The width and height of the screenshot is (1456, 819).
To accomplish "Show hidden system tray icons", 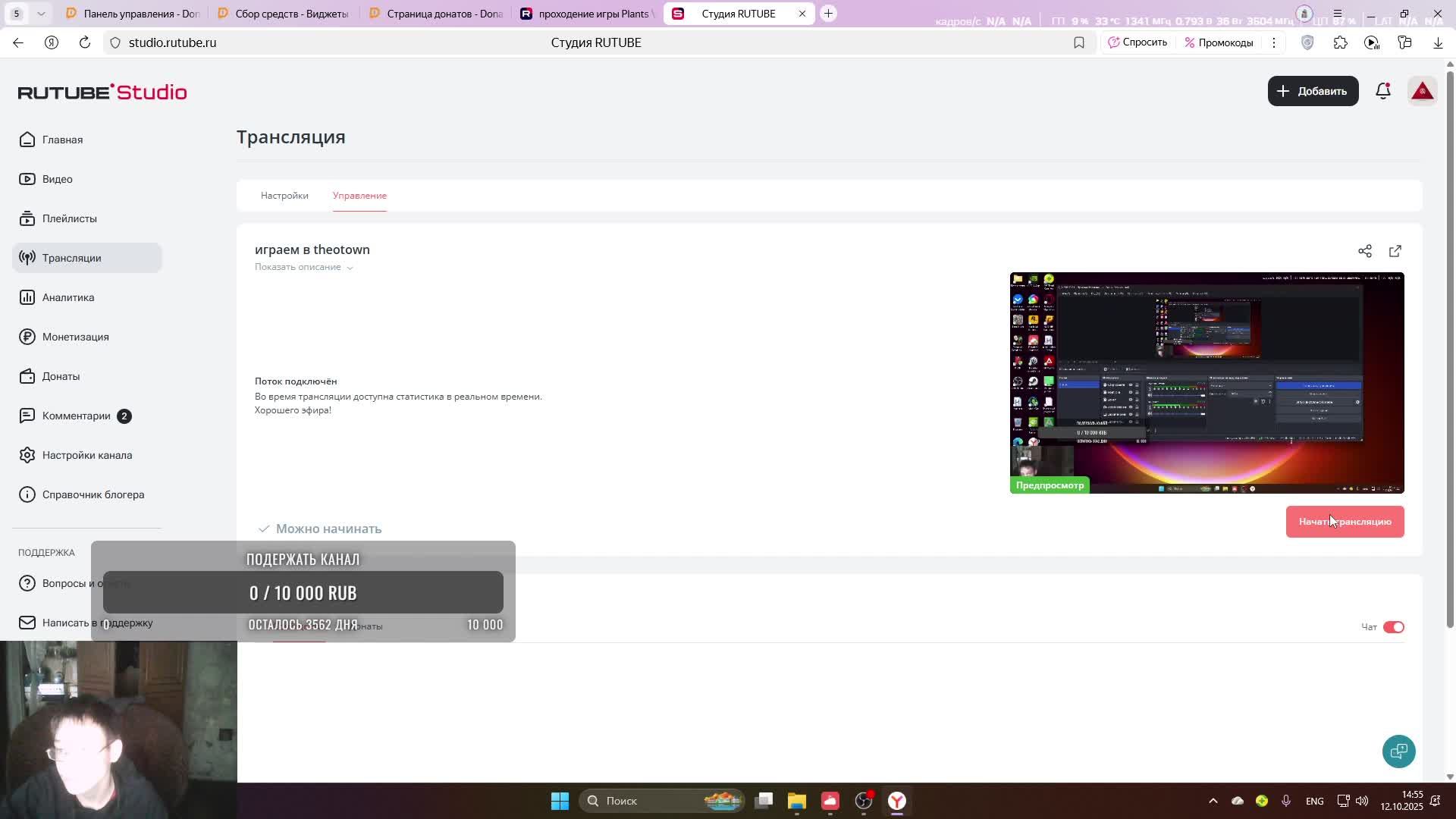I will [x=1213, y=801].
